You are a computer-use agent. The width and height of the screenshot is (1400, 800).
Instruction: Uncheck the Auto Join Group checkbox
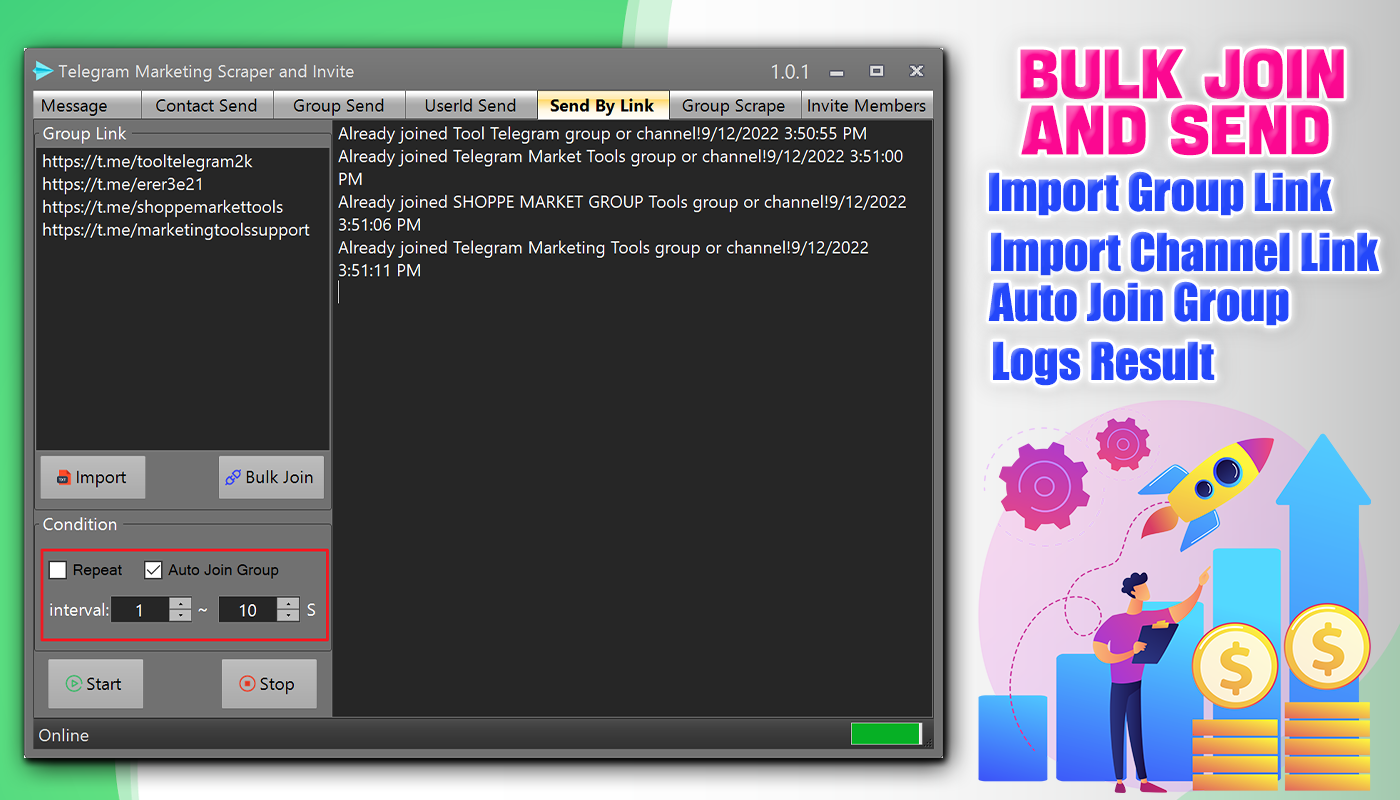pyautogui.click(x=153, y=570)
